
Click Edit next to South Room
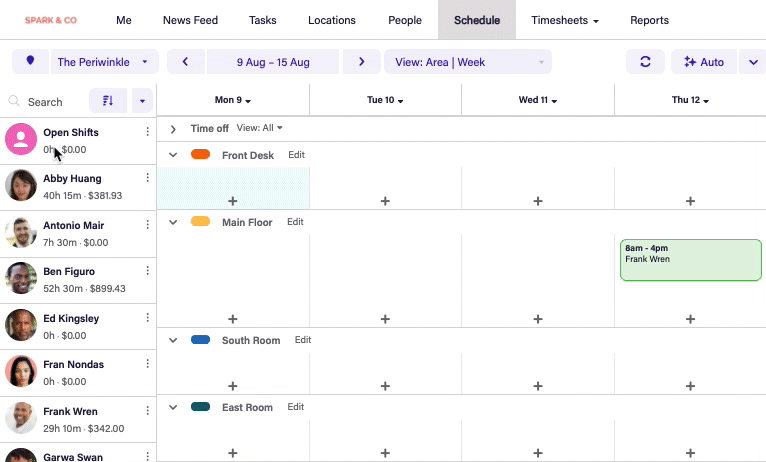[x=303, y=340]
